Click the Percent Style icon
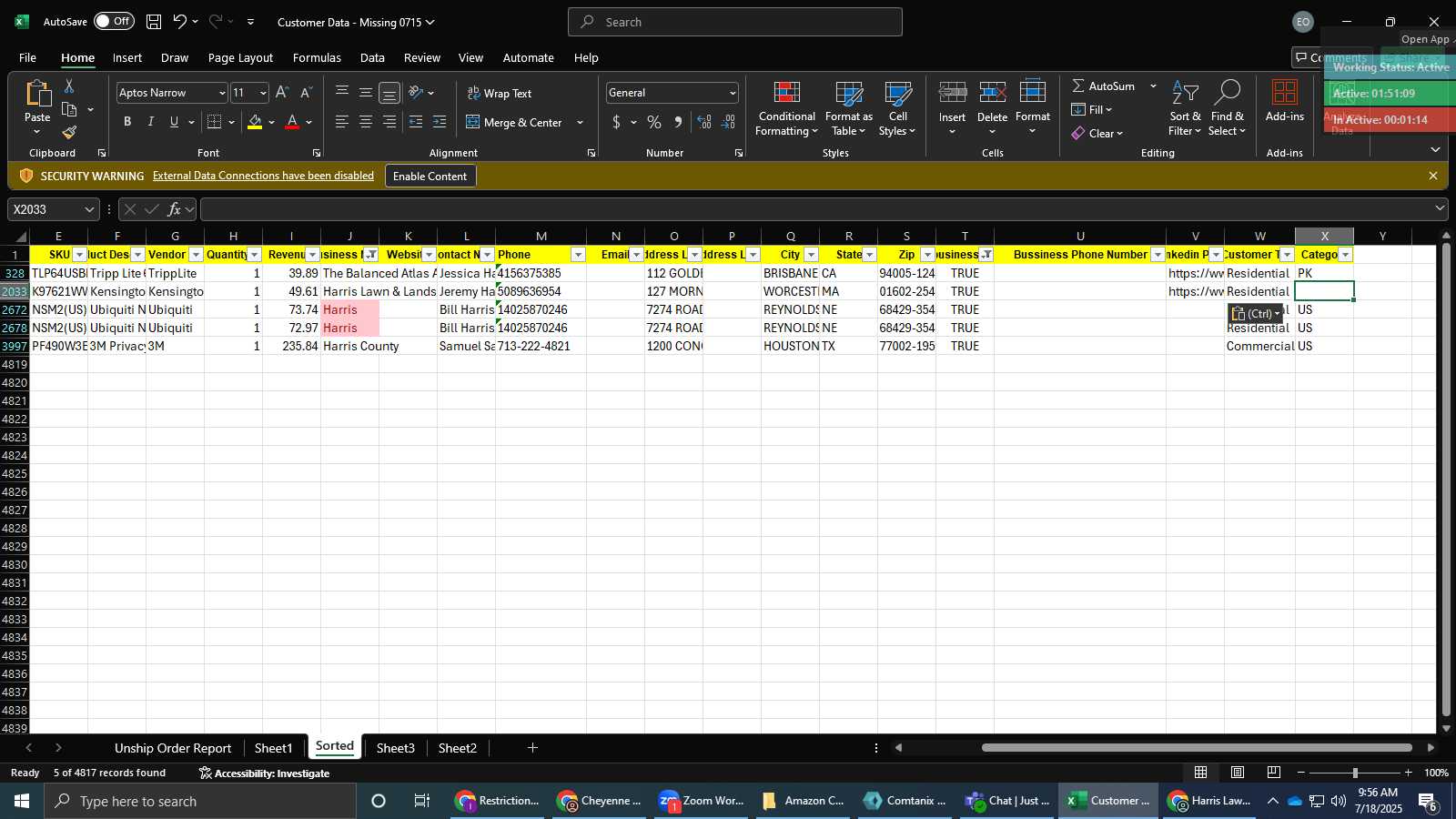1456x819 pixels. (x=654, y=122)
